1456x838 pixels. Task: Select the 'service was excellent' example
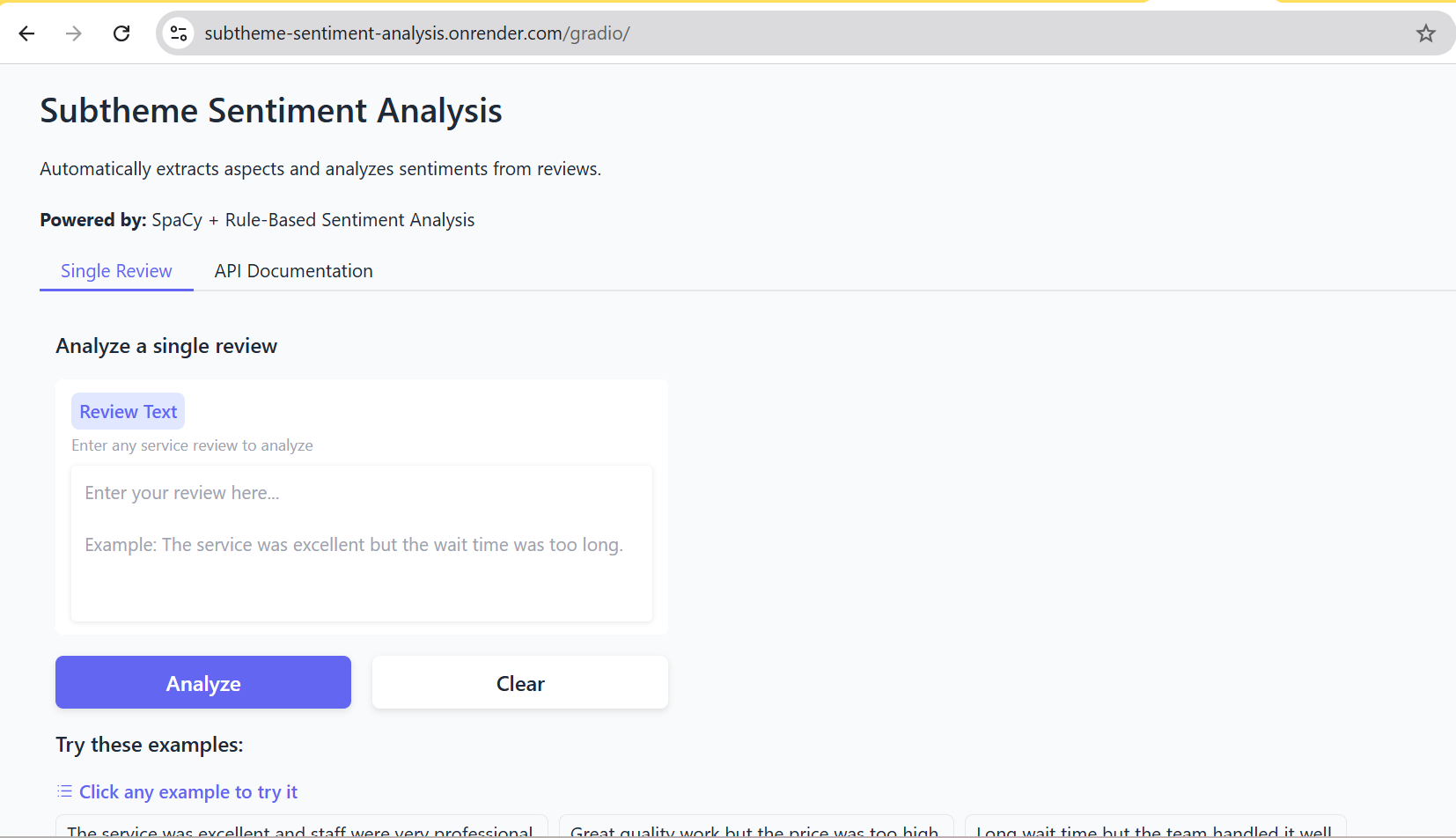click(300, 829)
